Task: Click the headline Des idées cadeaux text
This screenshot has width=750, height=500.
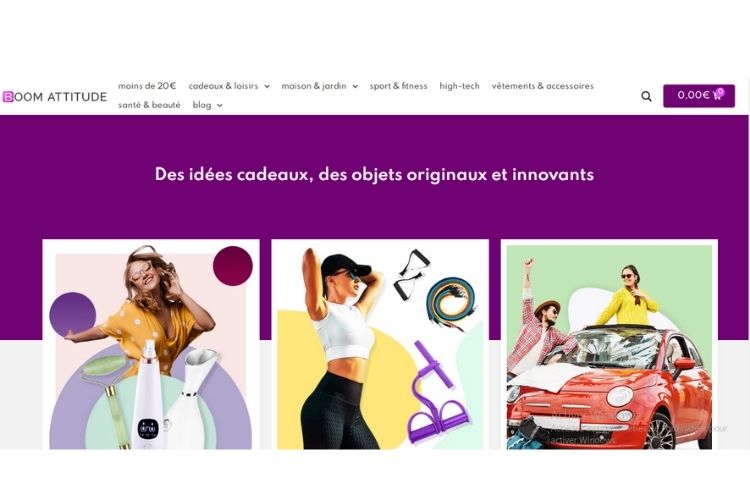Action: pos(374,174)
